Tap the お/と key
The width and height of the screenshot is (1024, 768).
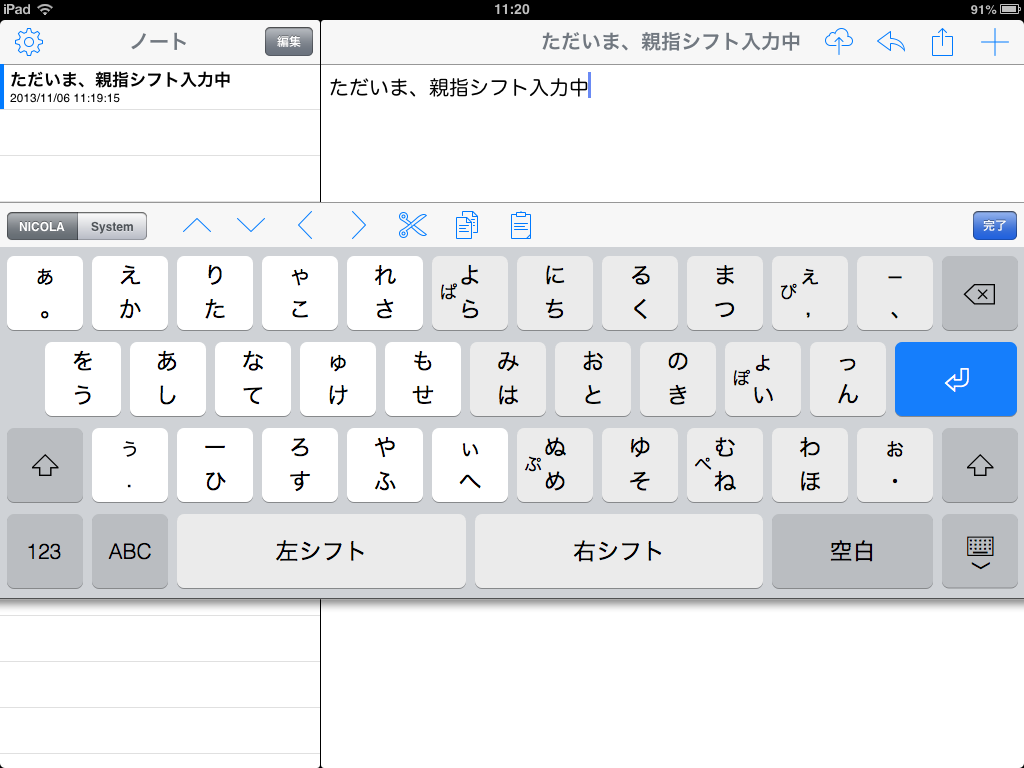(x=593, y=379)
